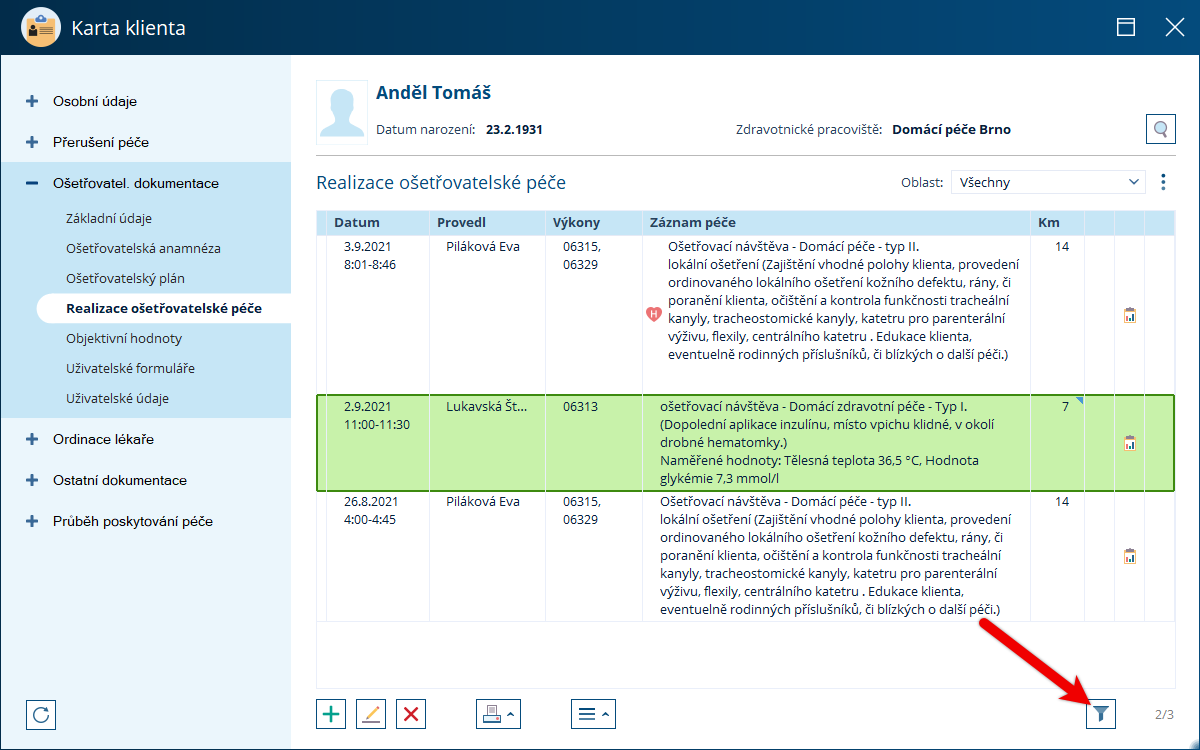Click client name Anděl Tomáš
Viewport: 1200px width, 750px height.
[x=434, y=93]
